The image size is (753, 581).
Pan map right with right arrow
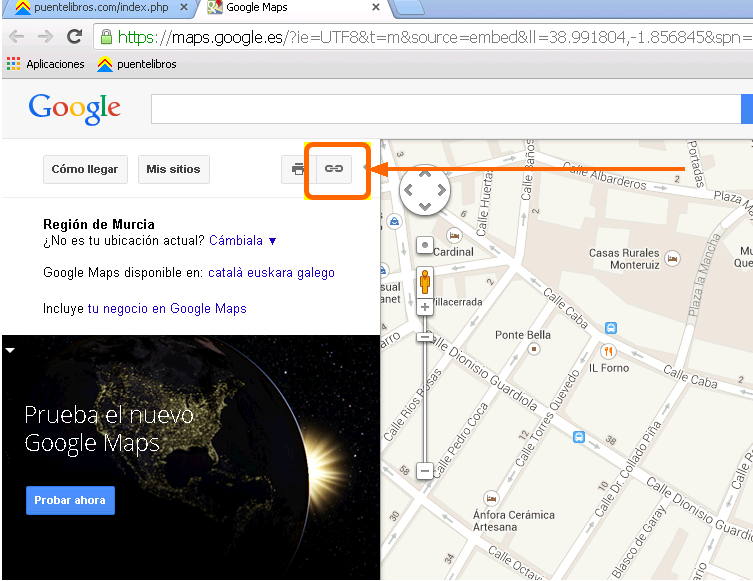pos(441,190)
